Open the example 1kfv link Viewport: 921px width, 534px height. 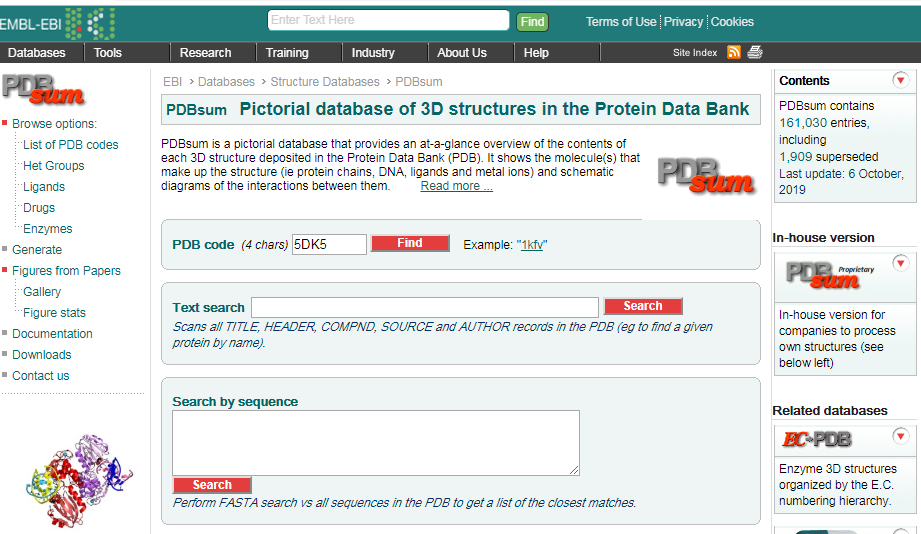coord(532,244)
